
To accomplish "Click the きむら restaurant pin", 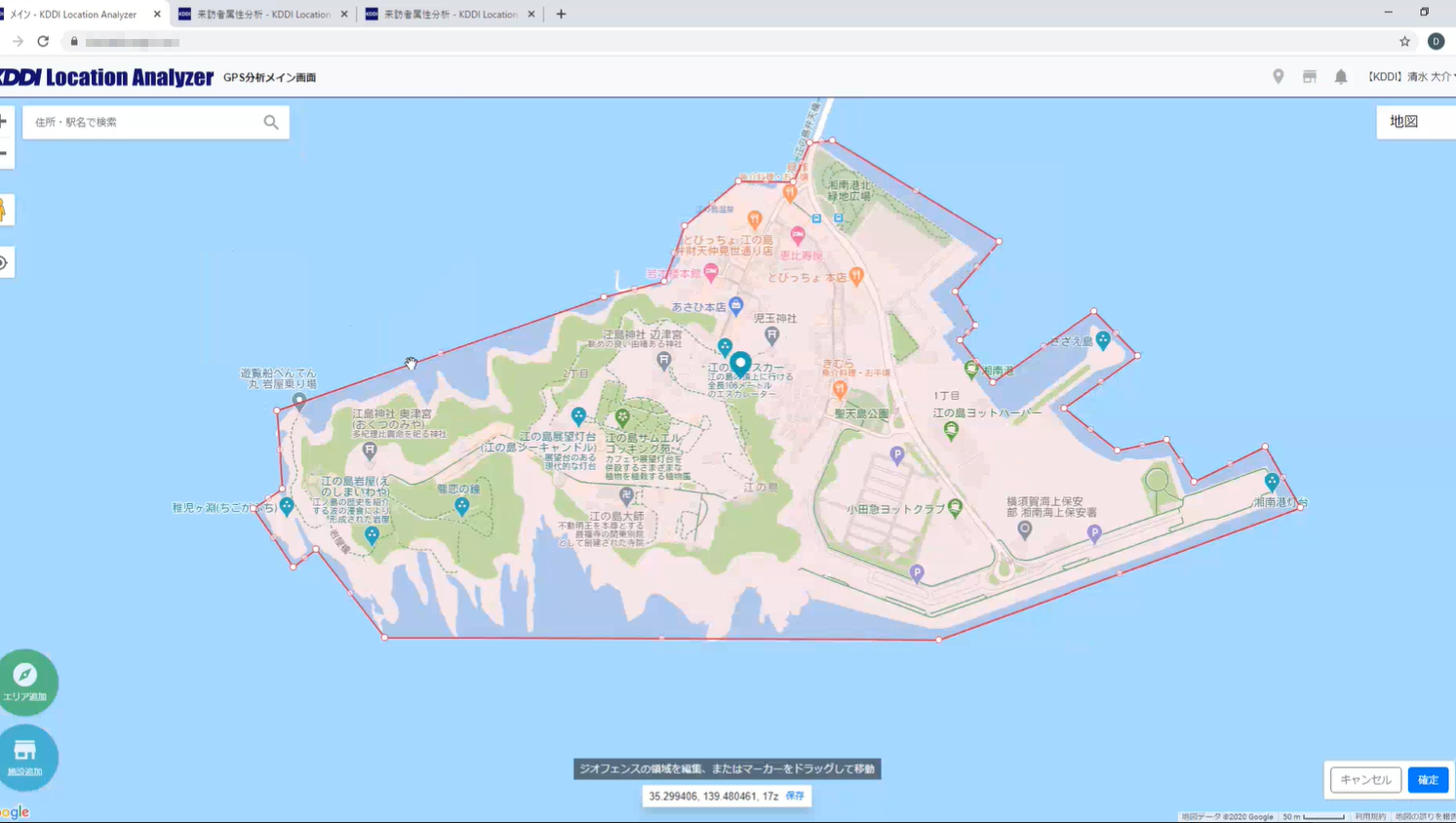I will [840, 389].
